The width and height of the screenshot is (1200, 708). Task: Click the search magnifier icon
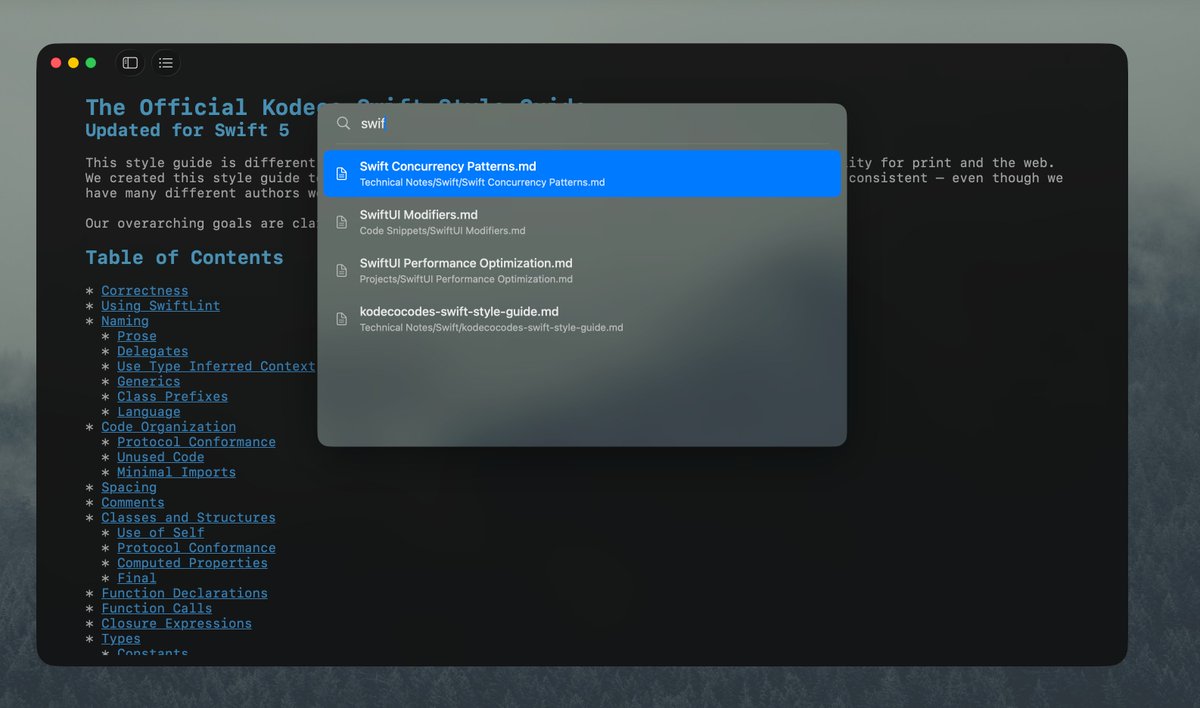tap(343, 123)
